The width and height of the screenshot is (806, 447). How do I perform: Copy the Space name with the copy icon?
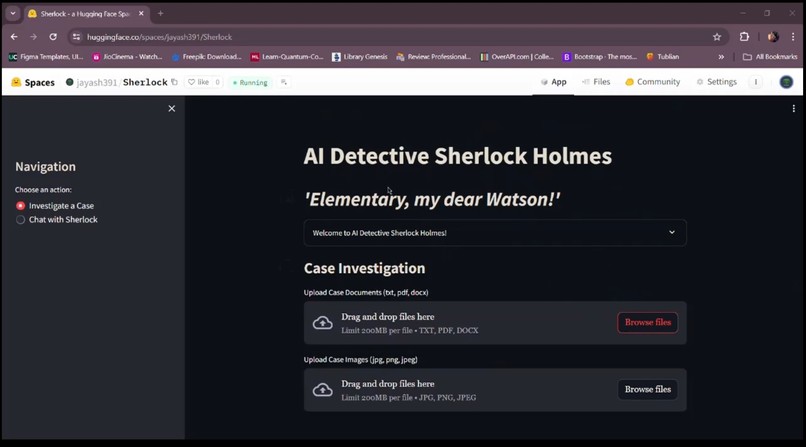pyautogui.click(x=174, y=82)
